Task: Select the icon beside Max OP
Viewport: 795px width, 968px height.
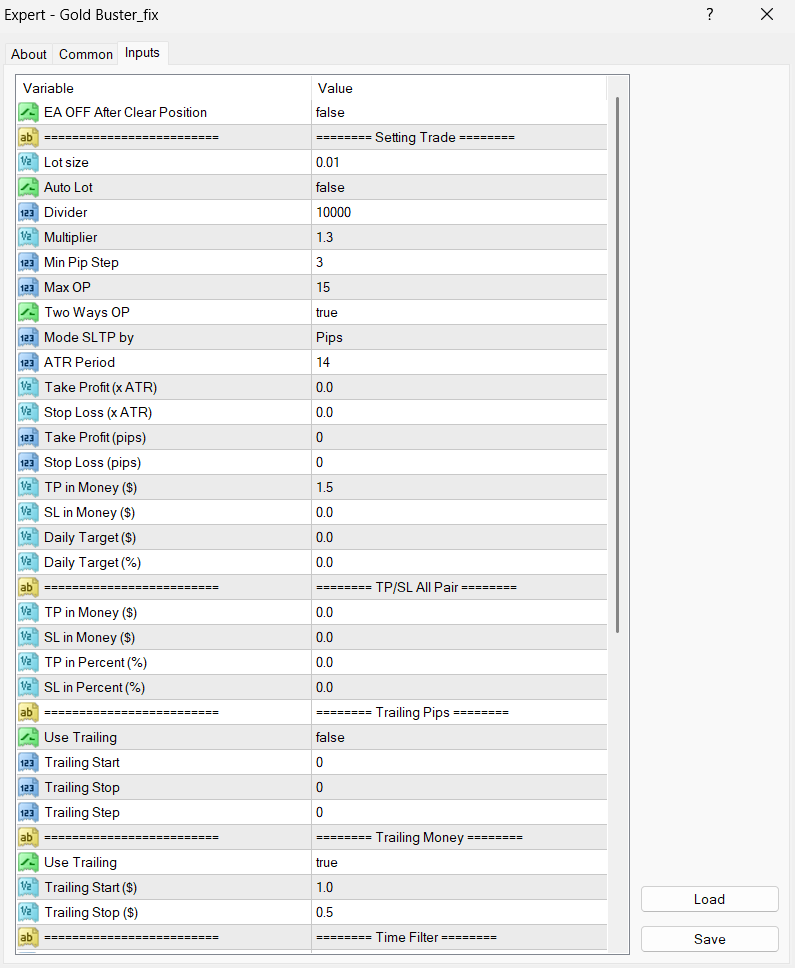Action: [28, 287]
